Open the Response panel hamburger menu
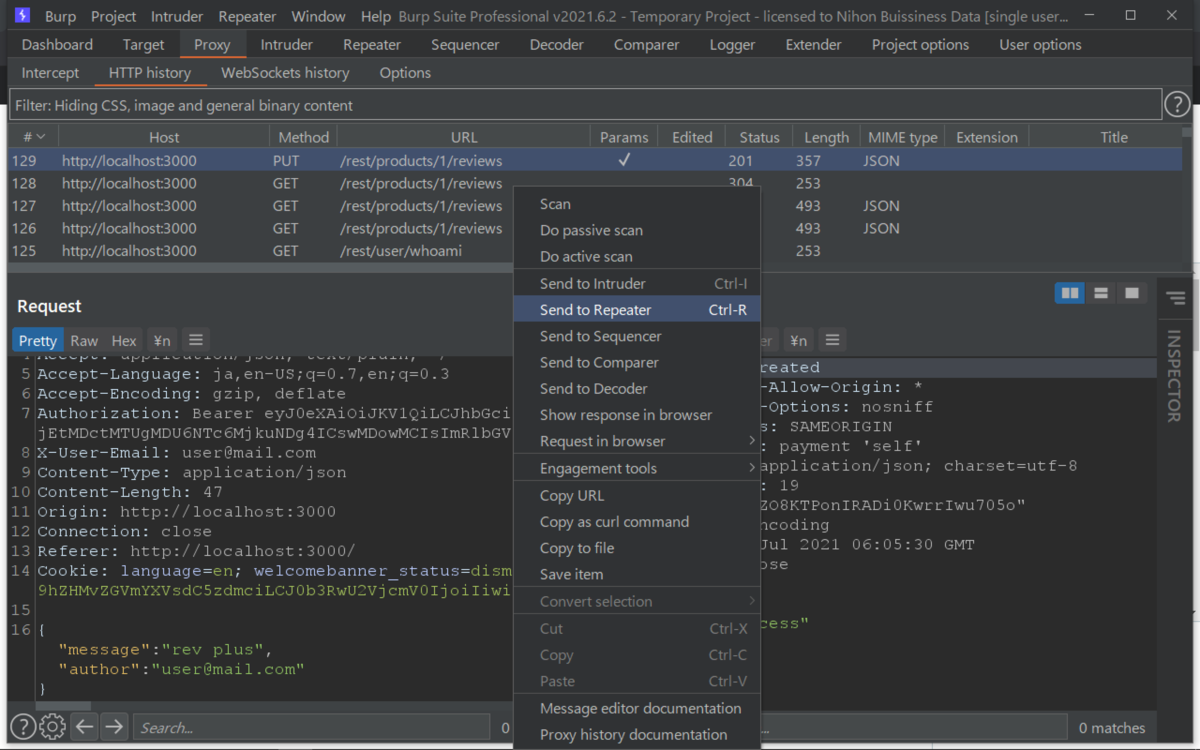This screenshot has width=1200, height=750. (832, 340)
